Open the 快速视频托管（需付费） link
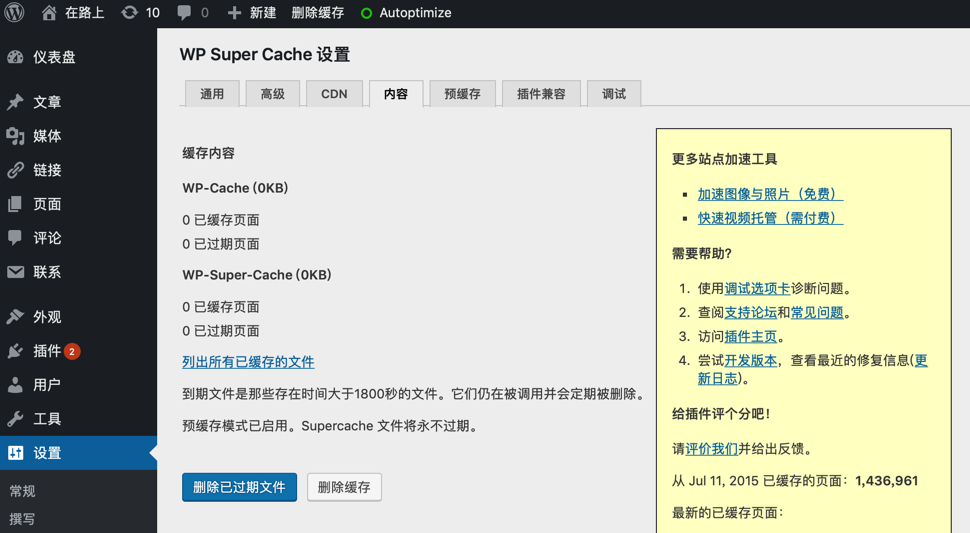Screen dimensions: 970x533 [770, 218]
